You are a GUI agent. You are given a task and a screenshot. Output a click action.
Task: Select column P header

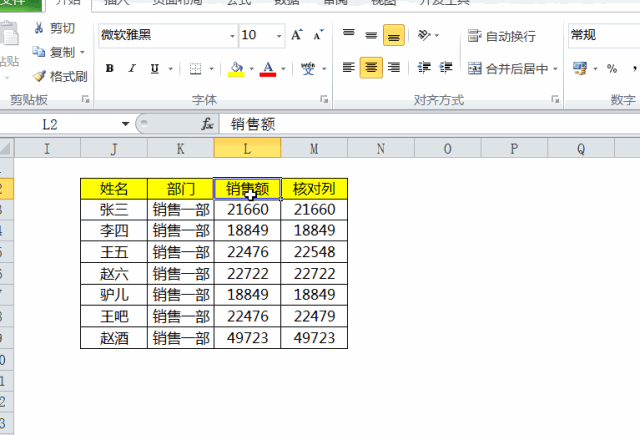click(x=514, y=148)
